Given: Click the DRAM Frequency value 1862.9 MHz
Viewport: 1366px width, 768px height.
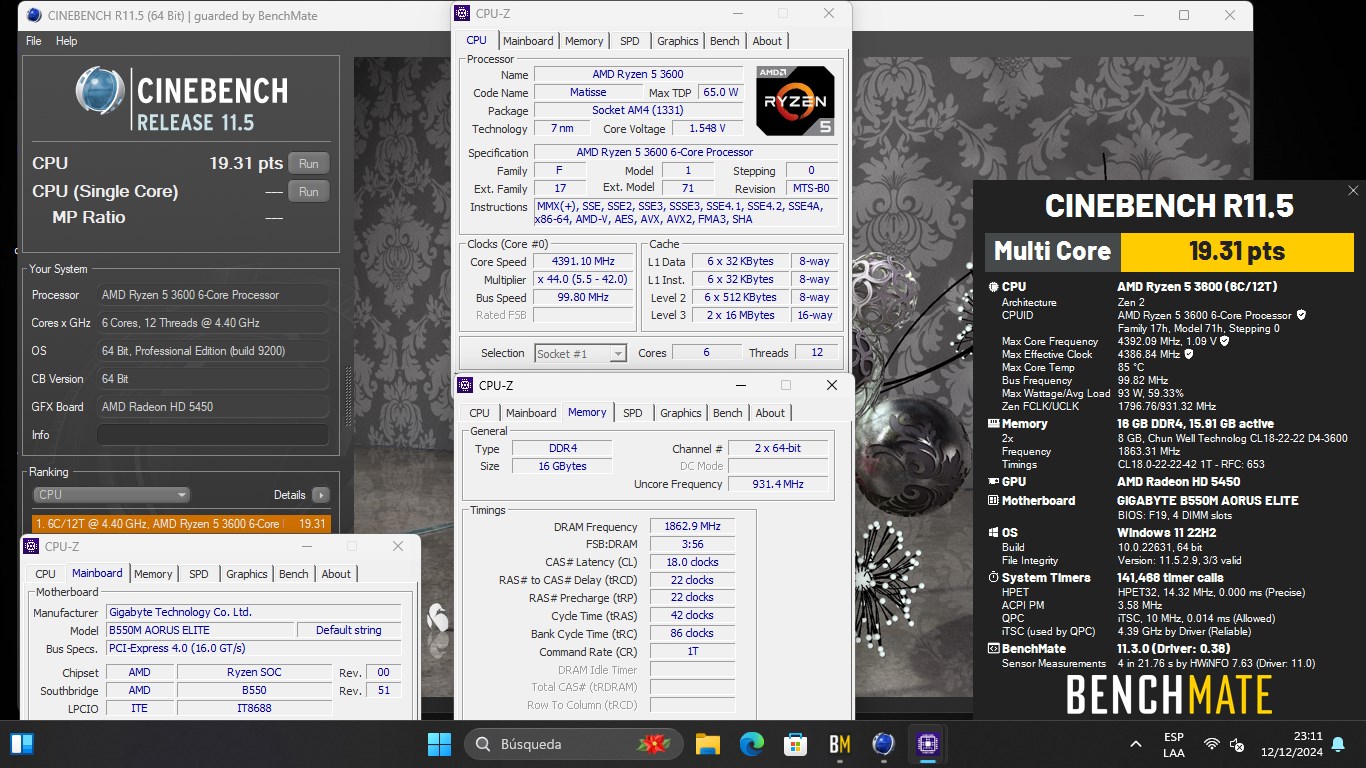Looking at the screenshot, I should pyautogui.click(x=692, y=527).
